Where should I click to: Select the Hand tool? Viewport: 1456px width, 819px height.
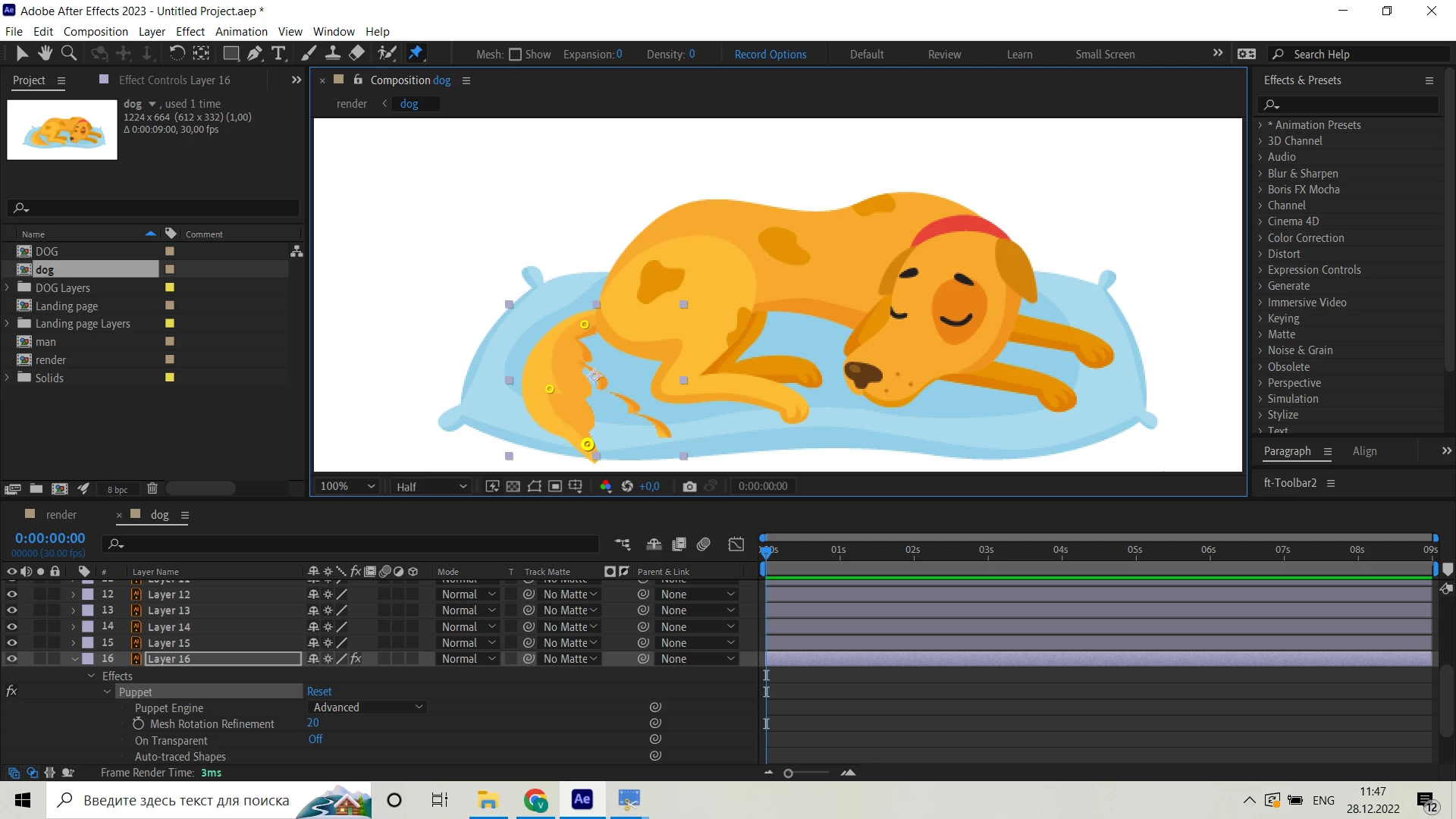(45, 53)
